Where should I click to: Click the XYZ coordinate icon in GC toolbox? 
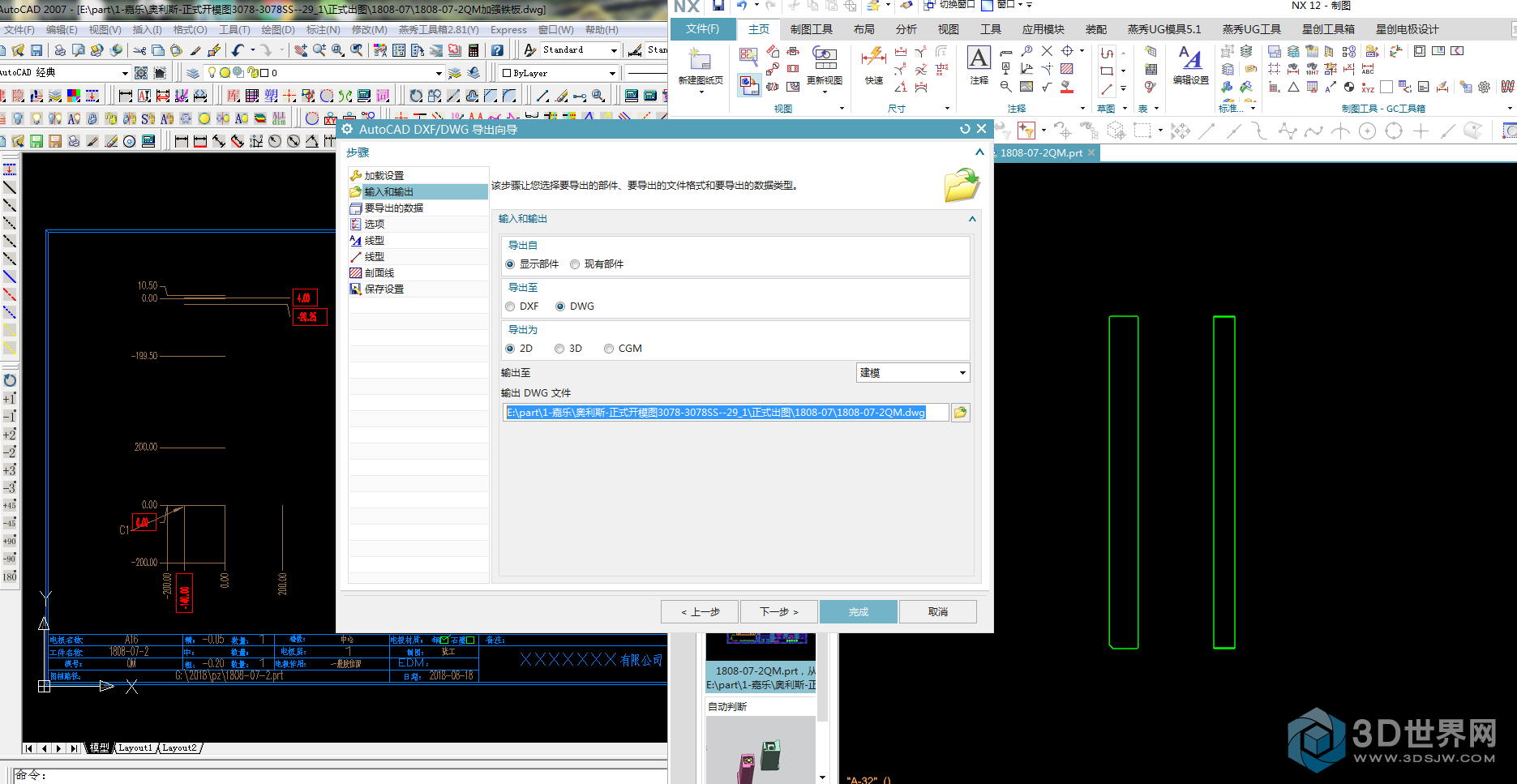tap(1368, 87)
